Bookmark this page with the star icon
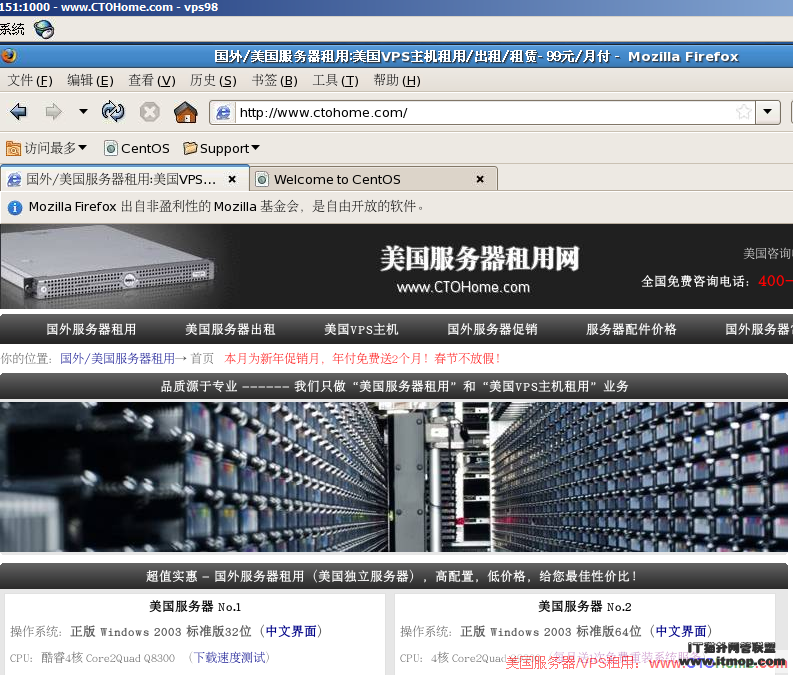The height and width of the screenshot is (675, 793). tap(743, 112)
